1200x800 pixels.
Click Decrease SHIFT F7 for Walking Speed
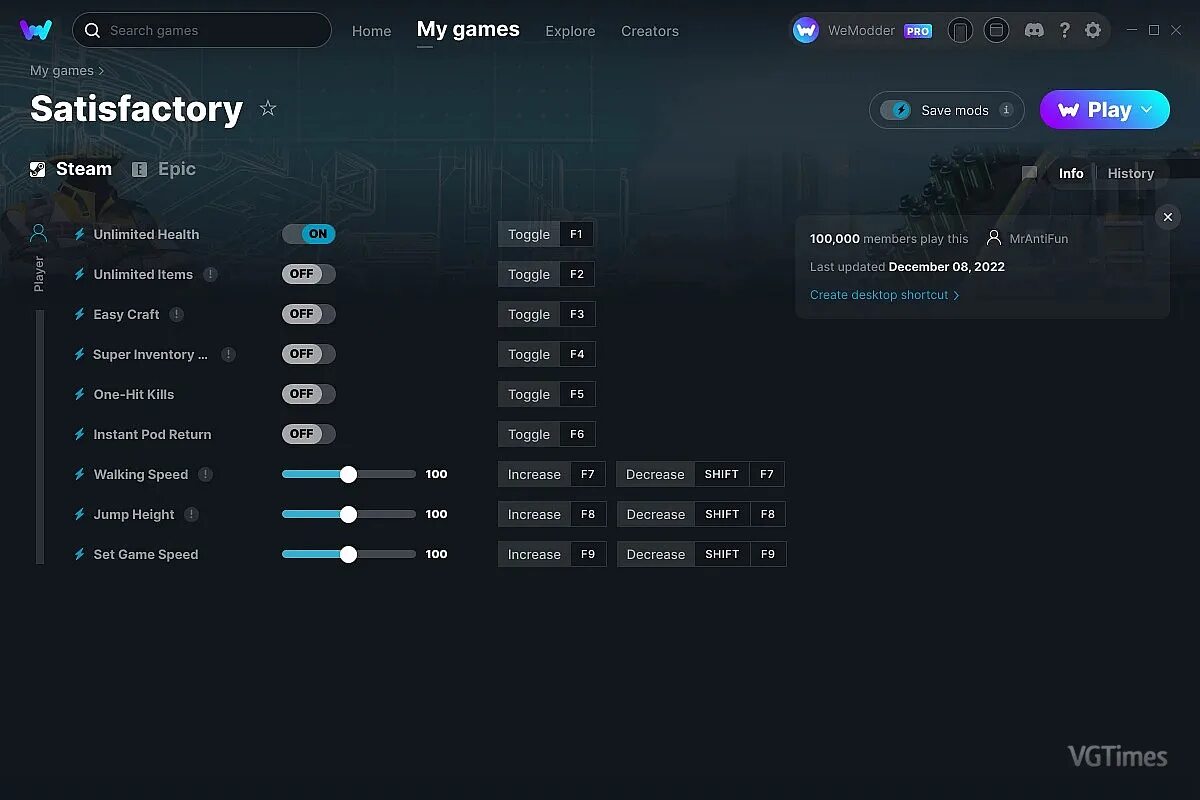700,474
